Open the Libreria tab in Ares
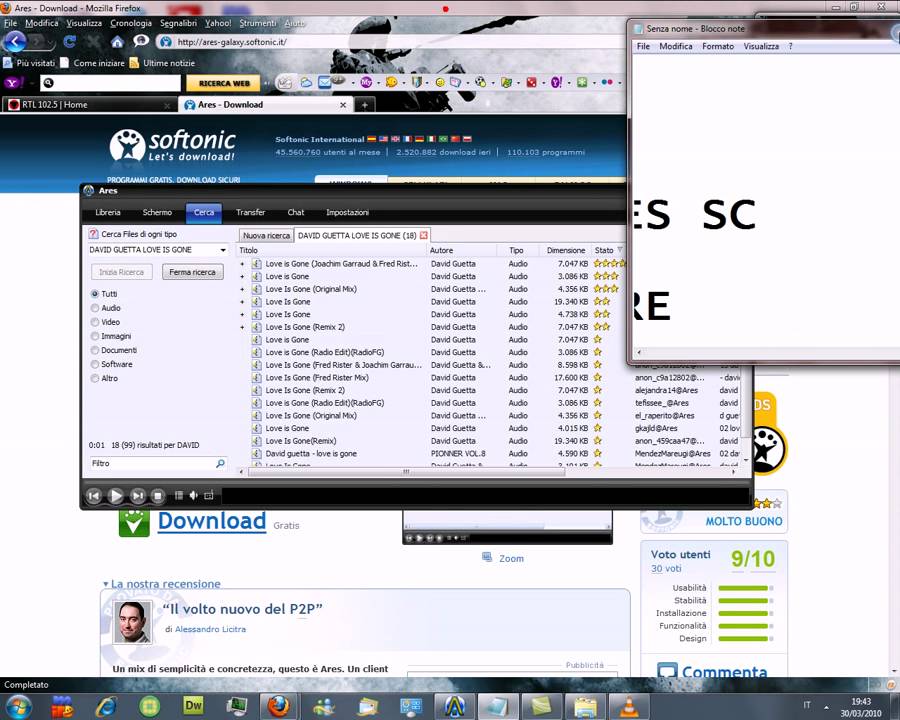The width and height of the screenshot is (900, 720). [108, 212]
